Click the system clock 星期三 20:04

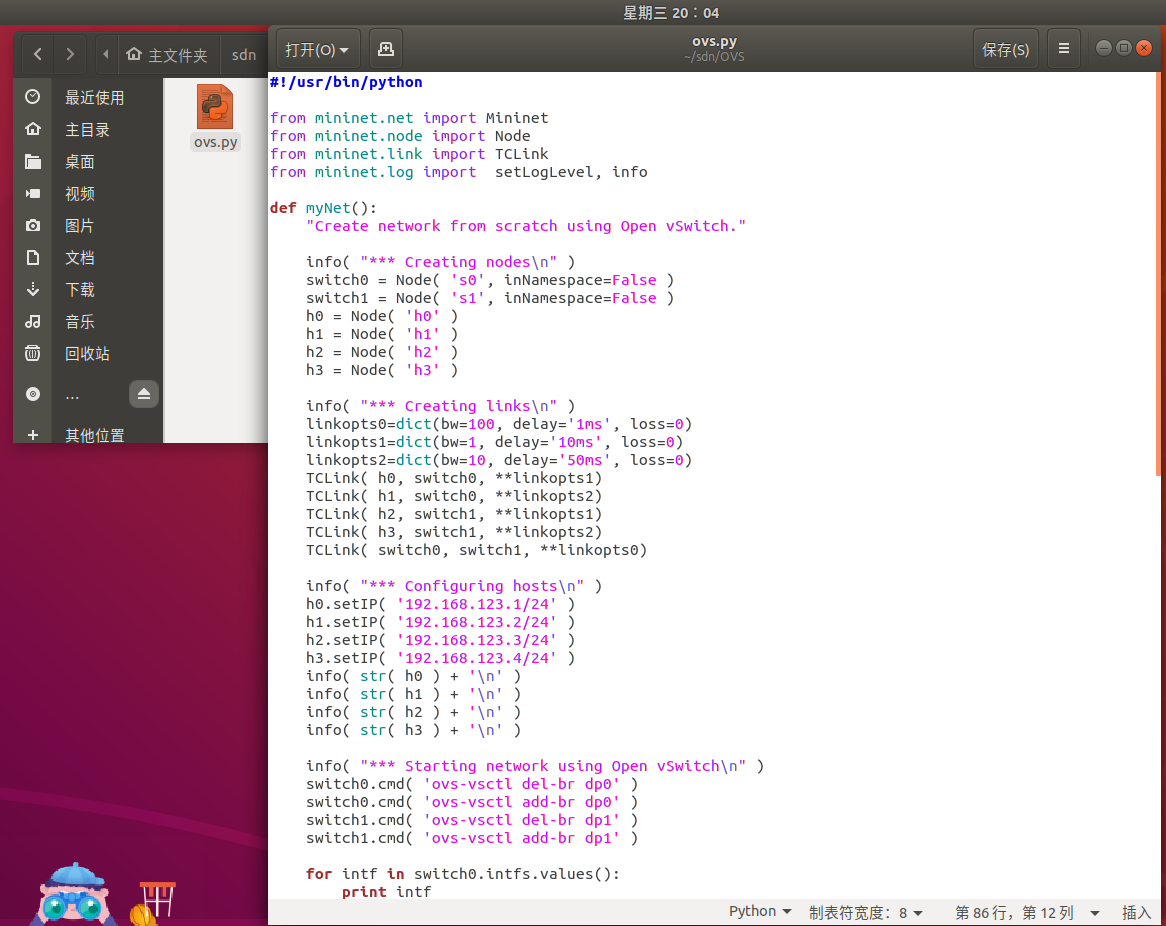pyautogui.click(x=670, y=13)
